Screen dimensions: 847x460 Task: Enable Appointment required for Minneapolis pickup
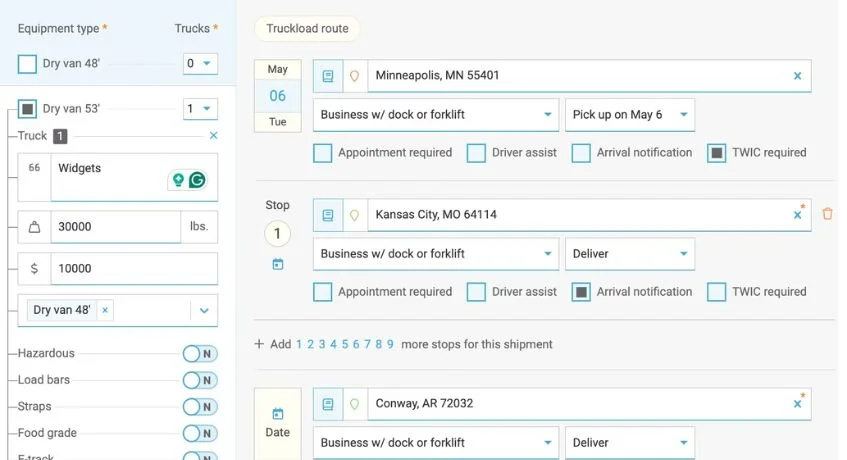[x=322, y=153]
